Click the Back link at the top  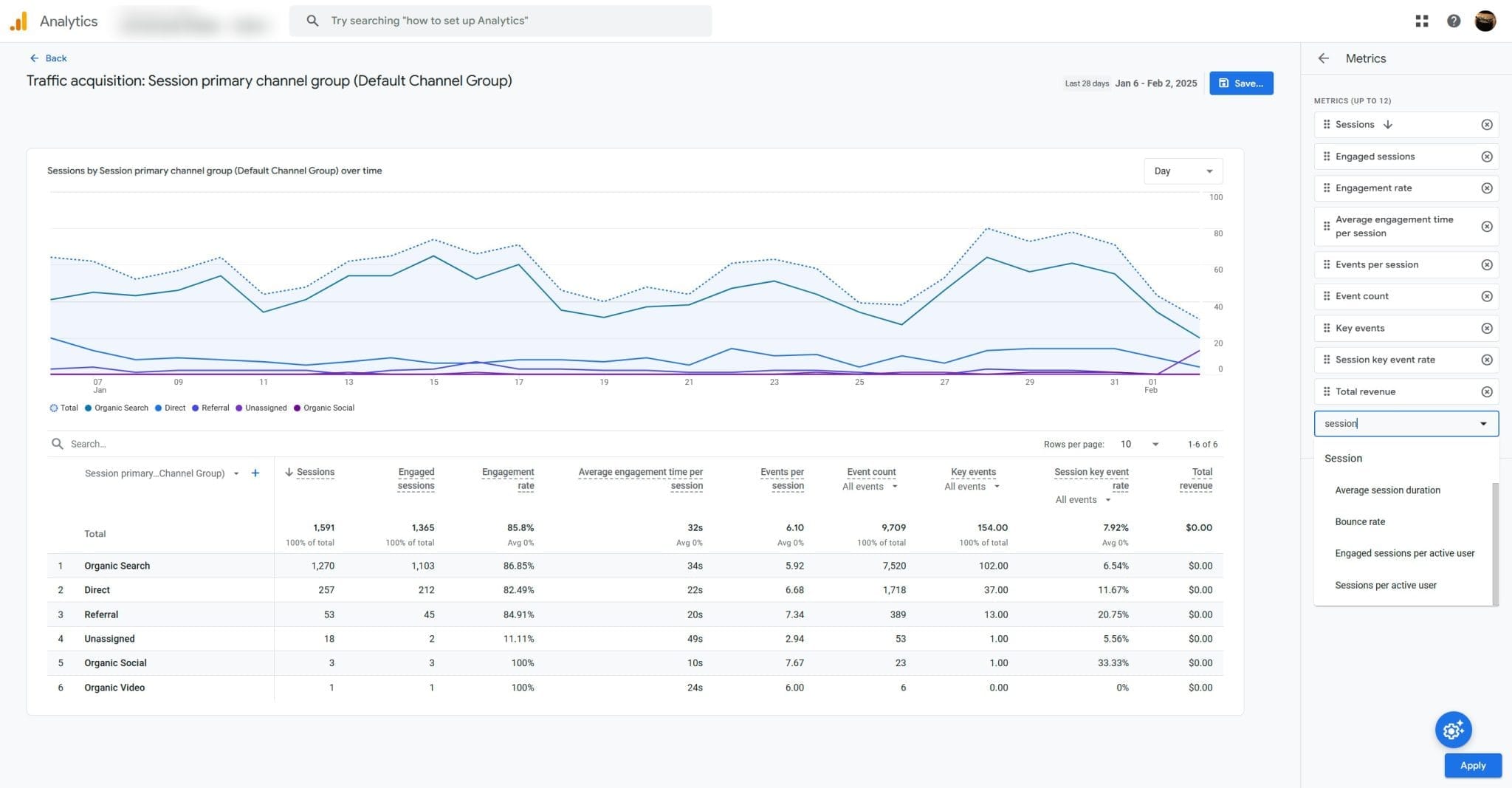47,58
